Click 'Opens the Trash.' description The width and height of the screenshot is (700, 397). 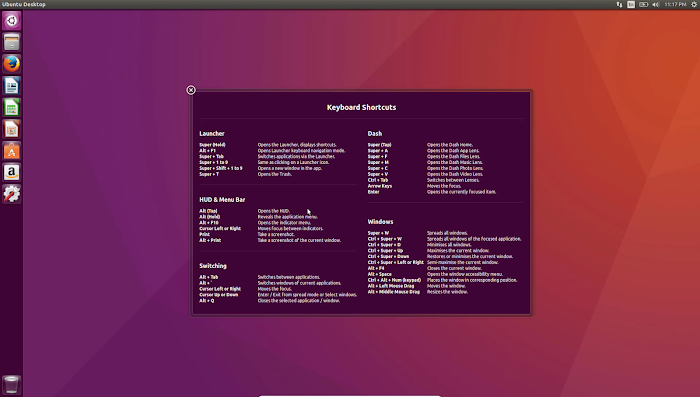tap(275, 174)
